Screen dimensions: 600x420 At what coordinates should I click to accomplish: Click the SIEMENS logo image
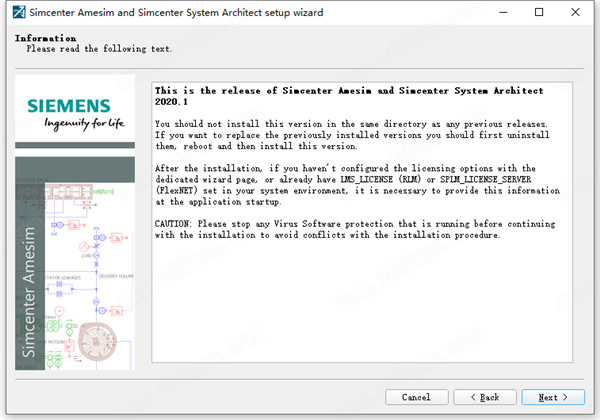[x=69, y=106]
